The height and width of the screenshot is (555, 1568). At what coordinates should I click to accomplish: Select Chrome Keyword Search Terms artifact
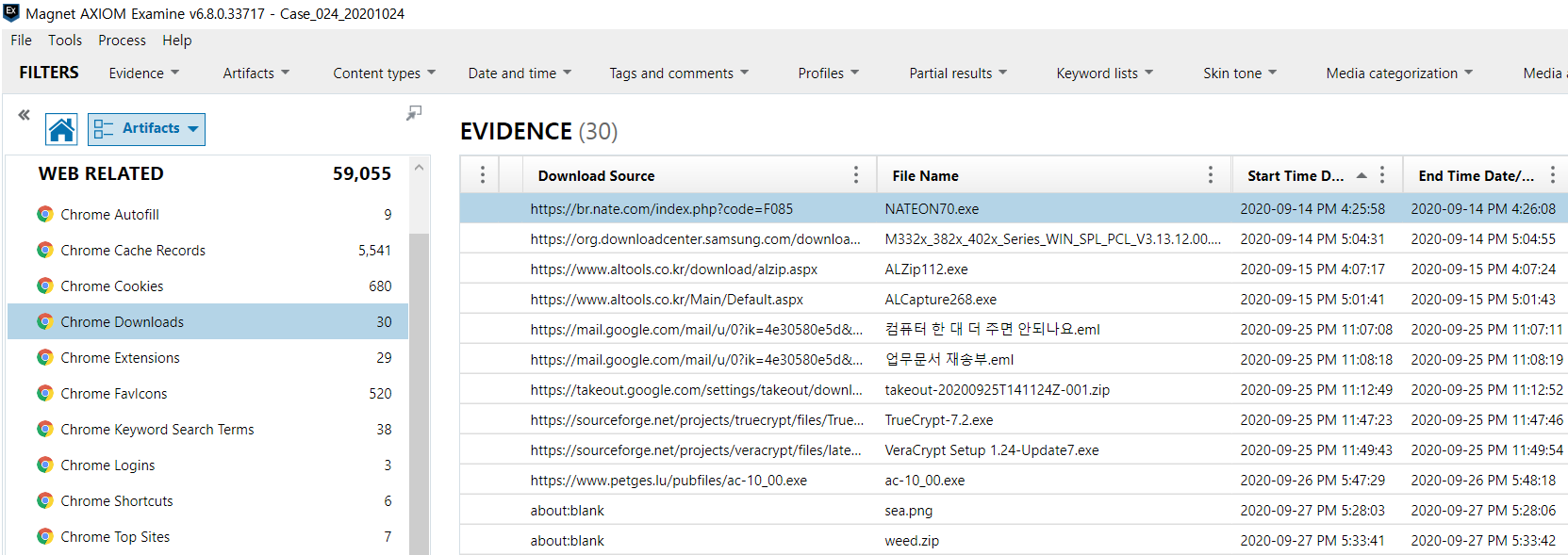click(207, 429)
